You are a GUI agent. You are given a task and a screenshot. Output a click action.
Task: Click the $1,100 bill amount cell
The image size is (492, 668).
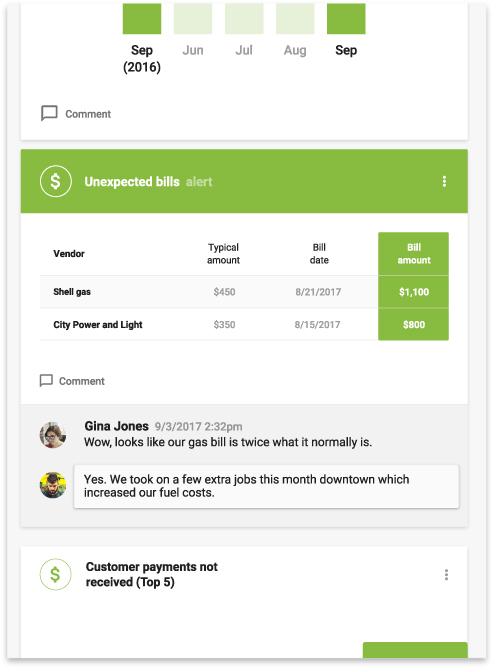(414, 292)
